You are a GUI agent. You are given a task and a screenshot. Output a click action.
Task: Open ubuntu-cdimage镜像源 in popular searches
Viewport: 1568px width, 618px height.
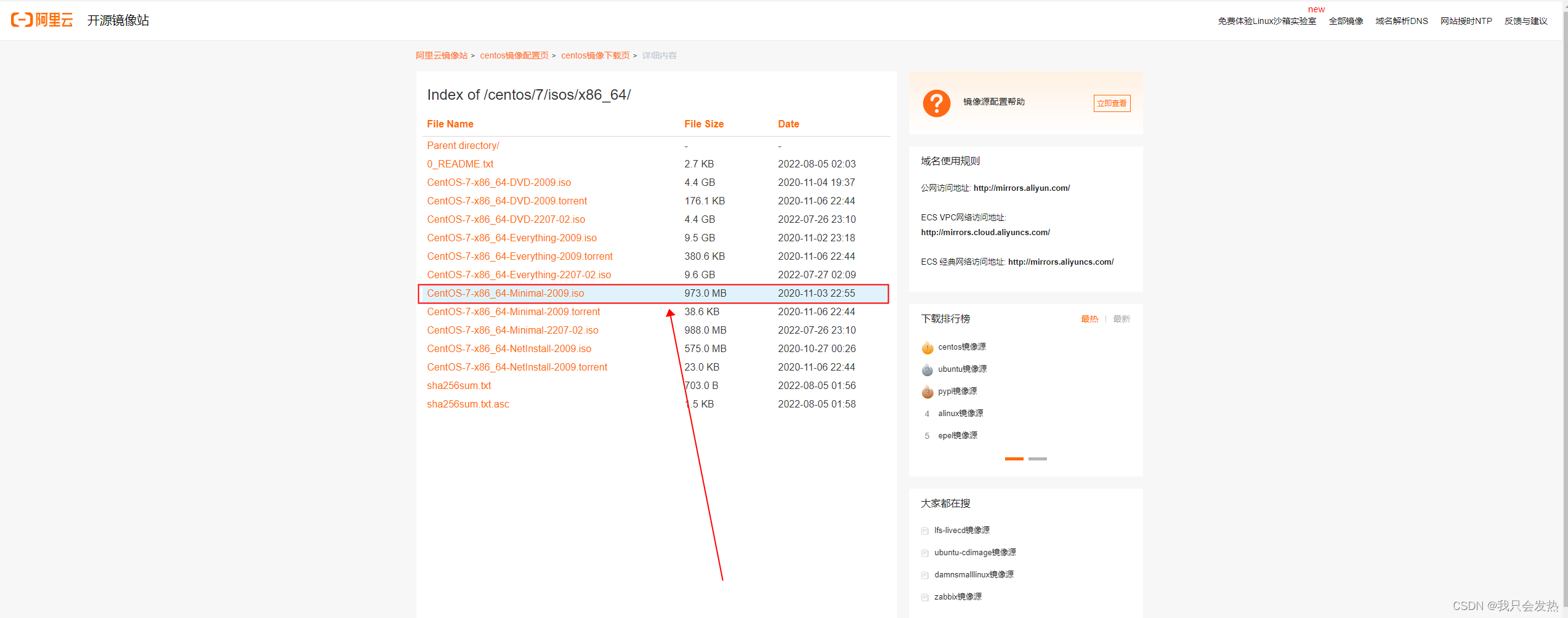975,553
